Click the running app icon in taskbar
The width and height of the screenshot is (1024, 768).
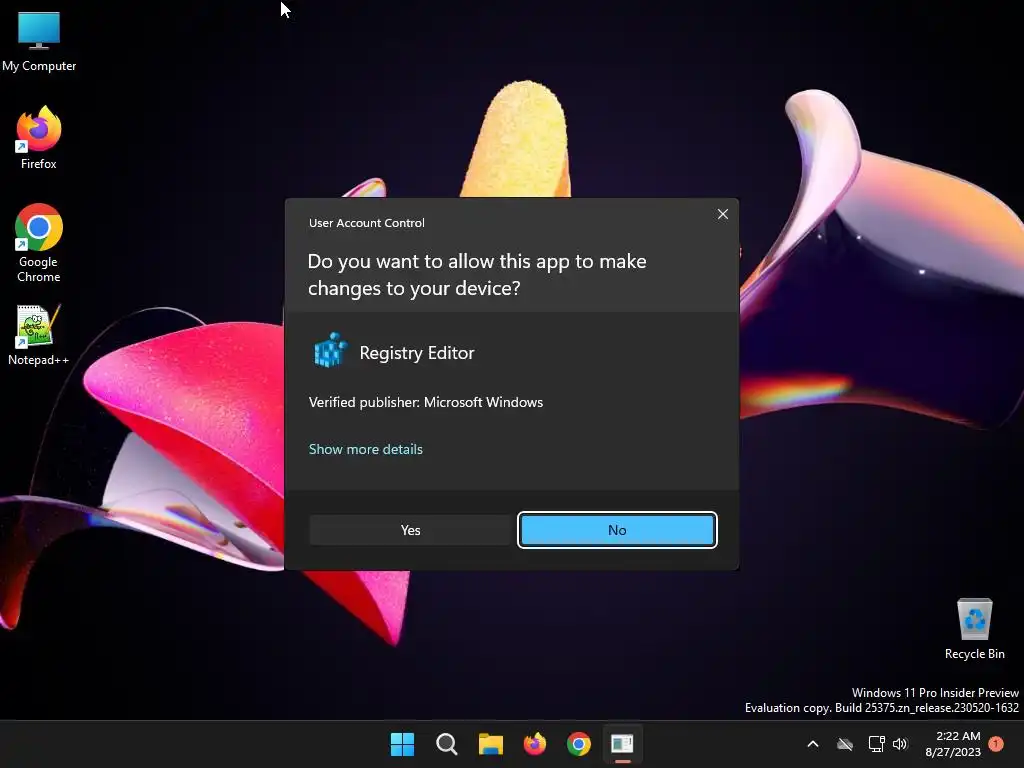[x=622, y=744]
